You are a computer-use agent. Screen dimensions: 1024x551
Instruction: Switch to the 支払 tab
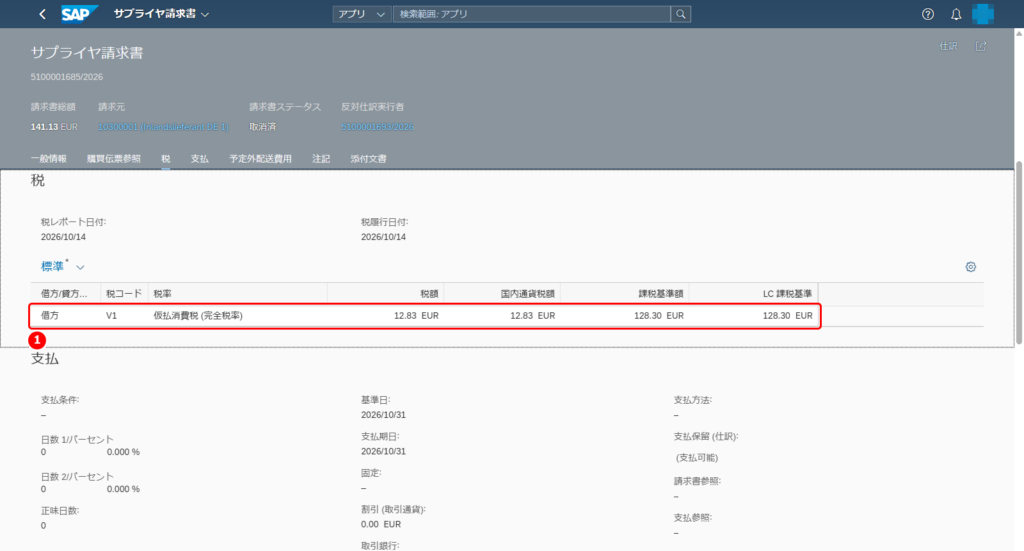pos(199,159)
